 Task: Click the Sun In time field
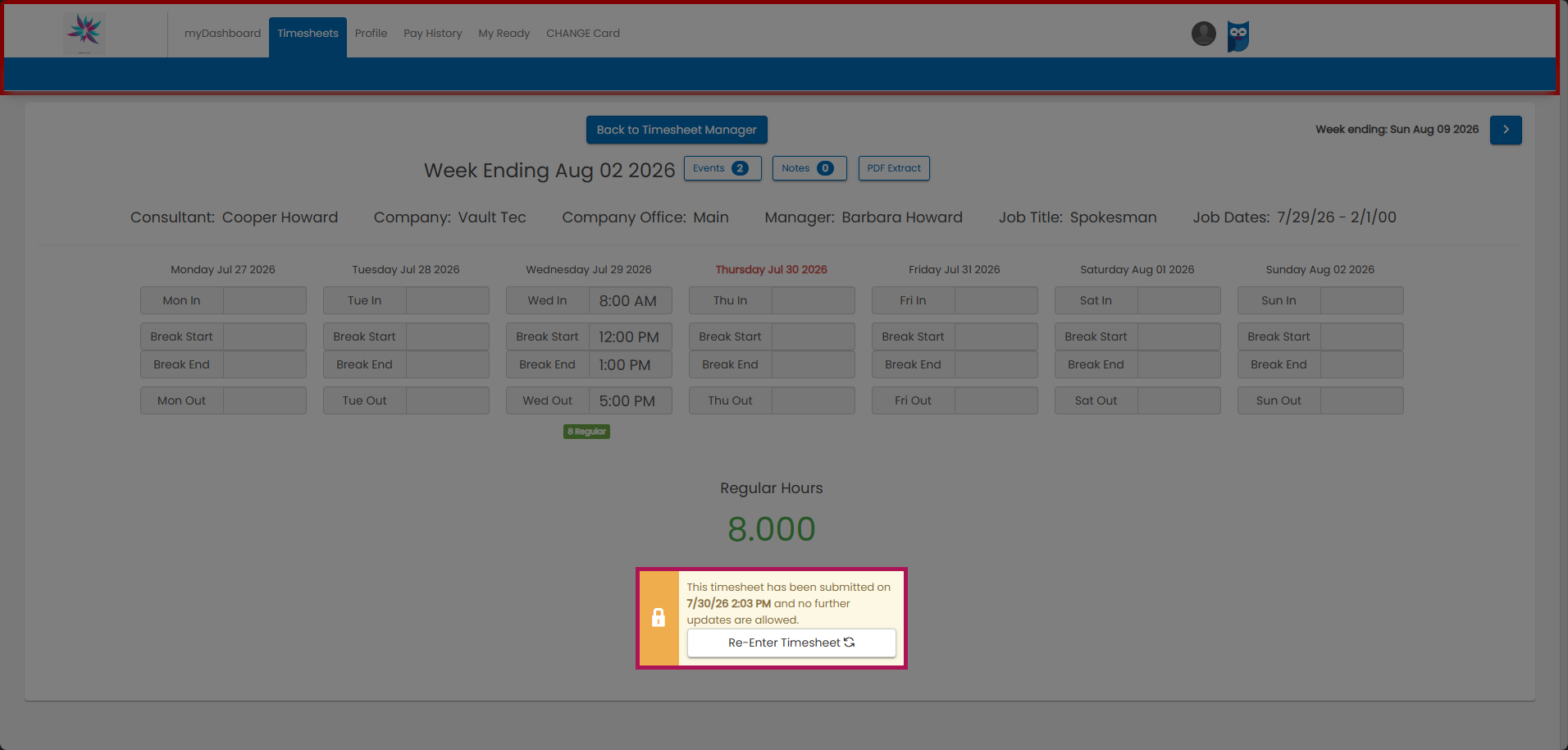coord(1361,300)
